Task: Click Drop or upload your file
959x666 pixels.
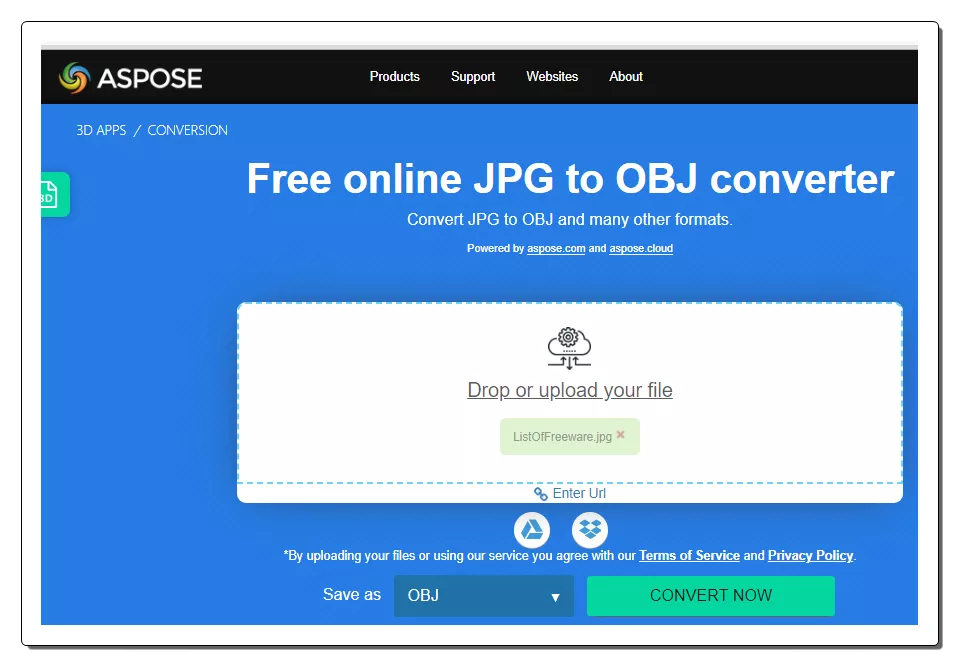Action: [x=570, y=390]
